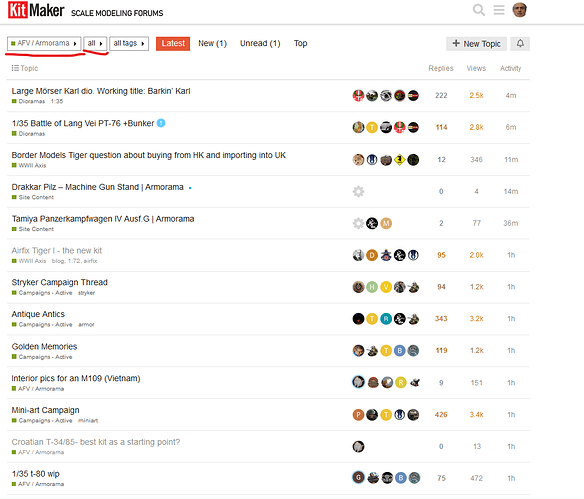Click the KitMaker logo
This screenshot has height=499, width=584.
36,10
